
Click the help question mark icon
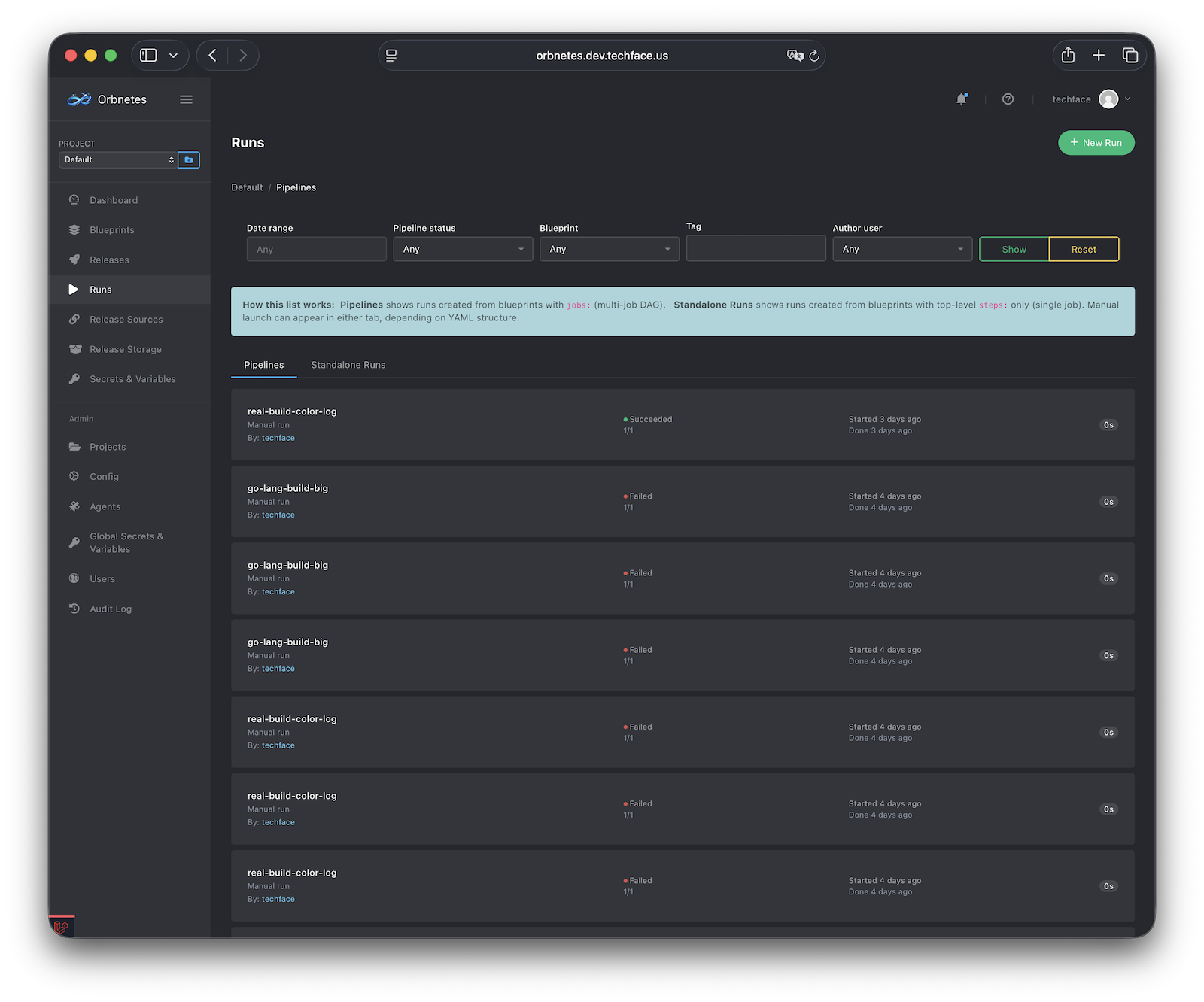[x=1008, y=99]
